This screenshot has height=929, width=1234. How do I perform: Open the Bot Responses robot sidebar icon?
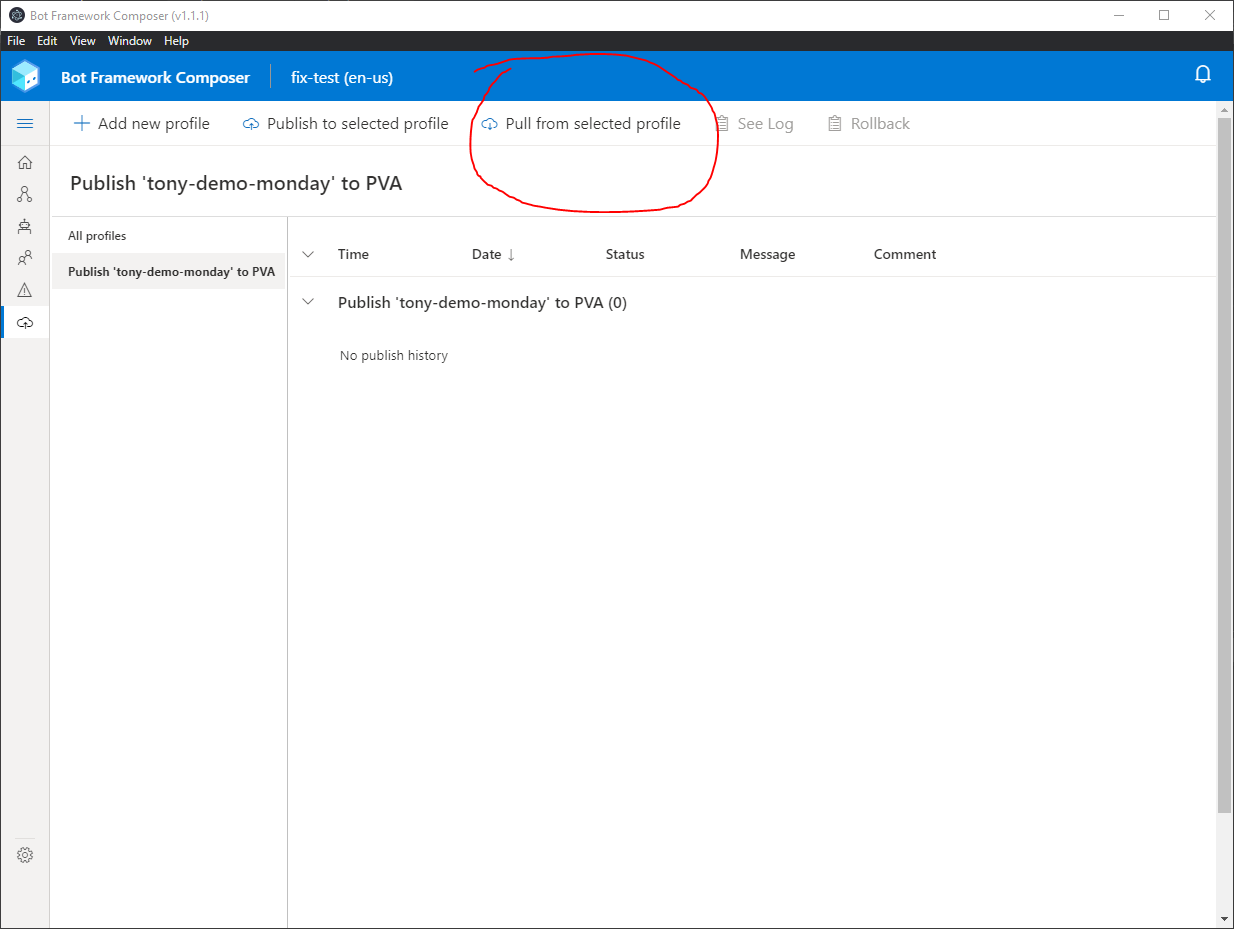pos(25,226)
